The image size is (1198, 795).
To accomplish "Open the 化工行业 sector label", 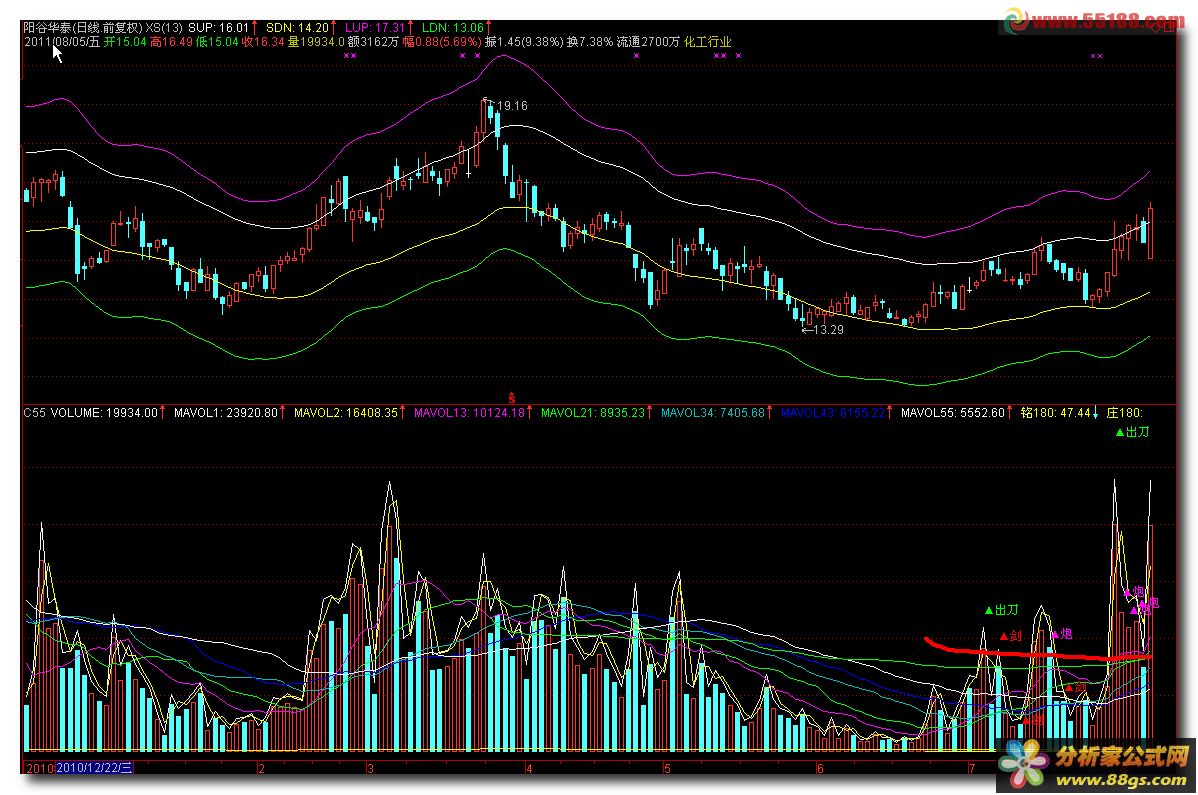I will (x=707, y=42).
